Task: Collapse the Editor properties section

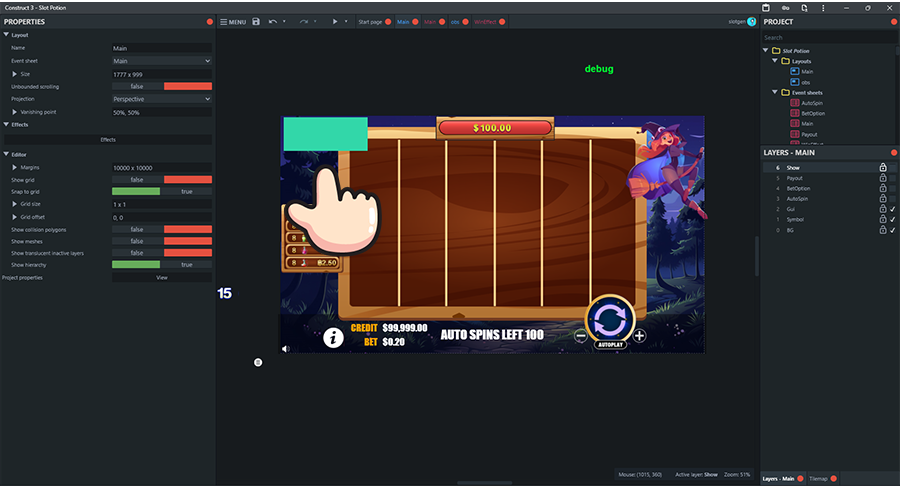Action: [6, 154]
